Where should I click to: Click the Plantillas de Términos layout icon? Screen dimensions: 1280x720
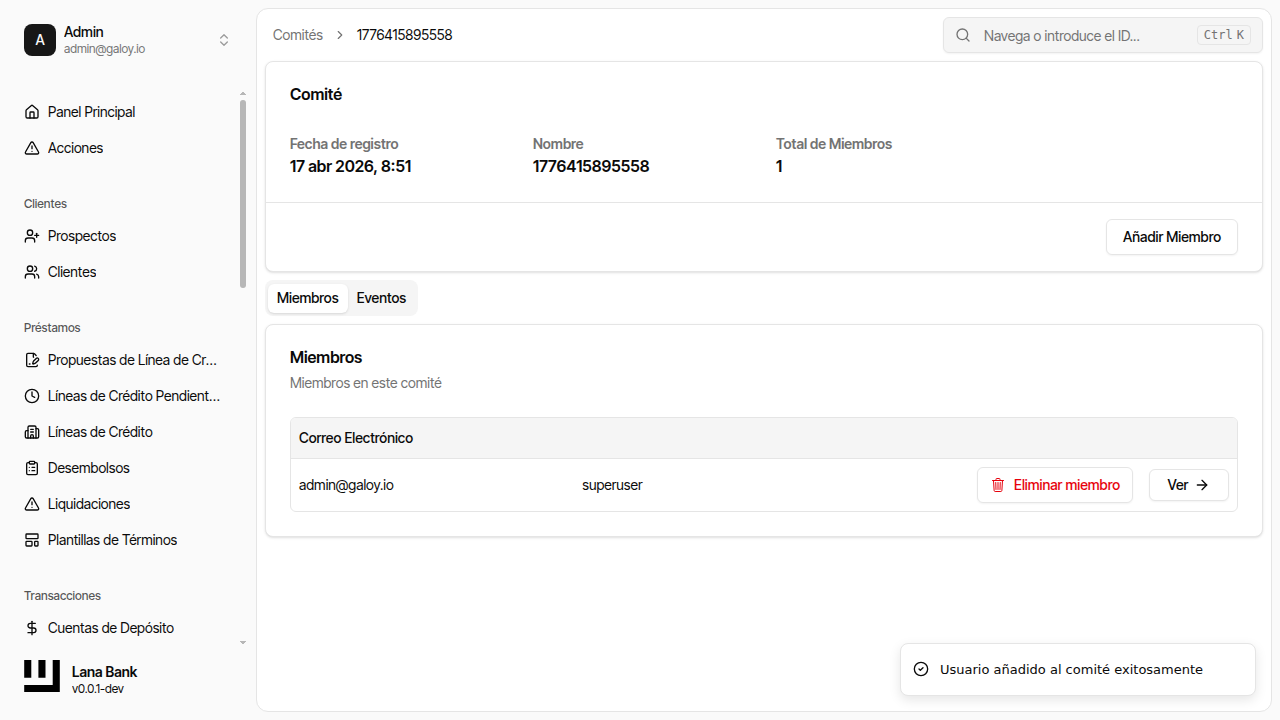click(x=32, y=540)
